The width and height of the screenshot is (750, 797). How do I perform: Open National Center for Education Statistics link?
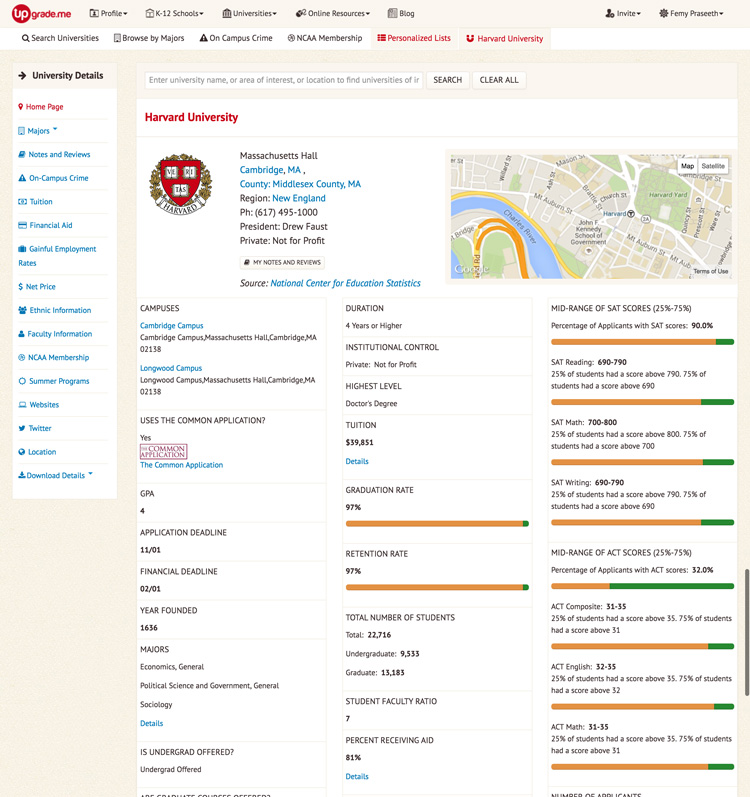[346, 283]
